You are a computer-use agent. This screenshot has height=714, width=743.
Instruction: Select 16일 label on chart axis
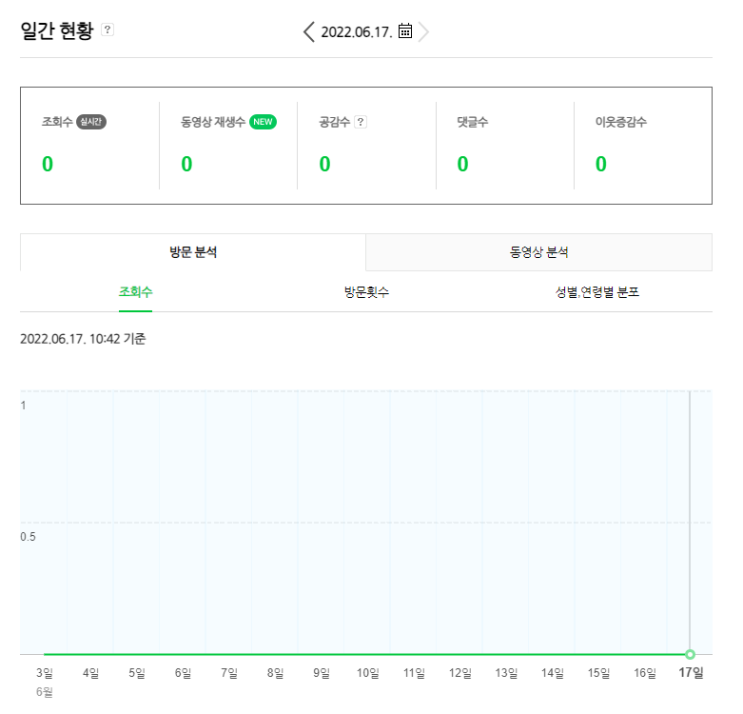point(645,673)
